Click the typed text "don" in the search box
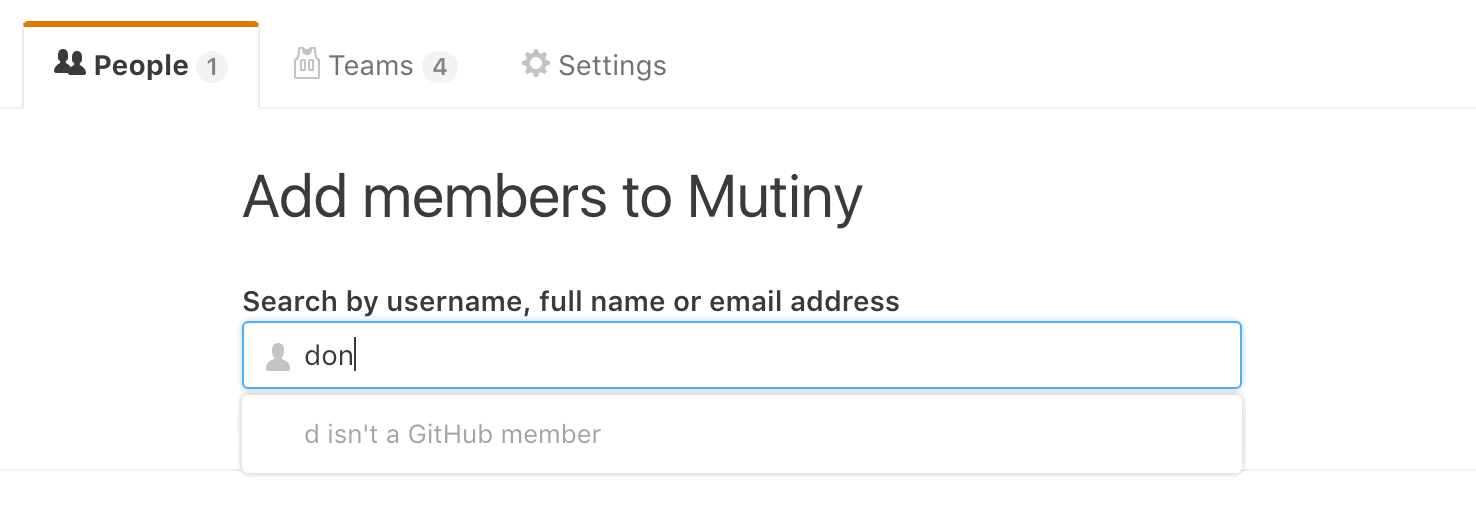1476x512 pixels. coord(328,356)
